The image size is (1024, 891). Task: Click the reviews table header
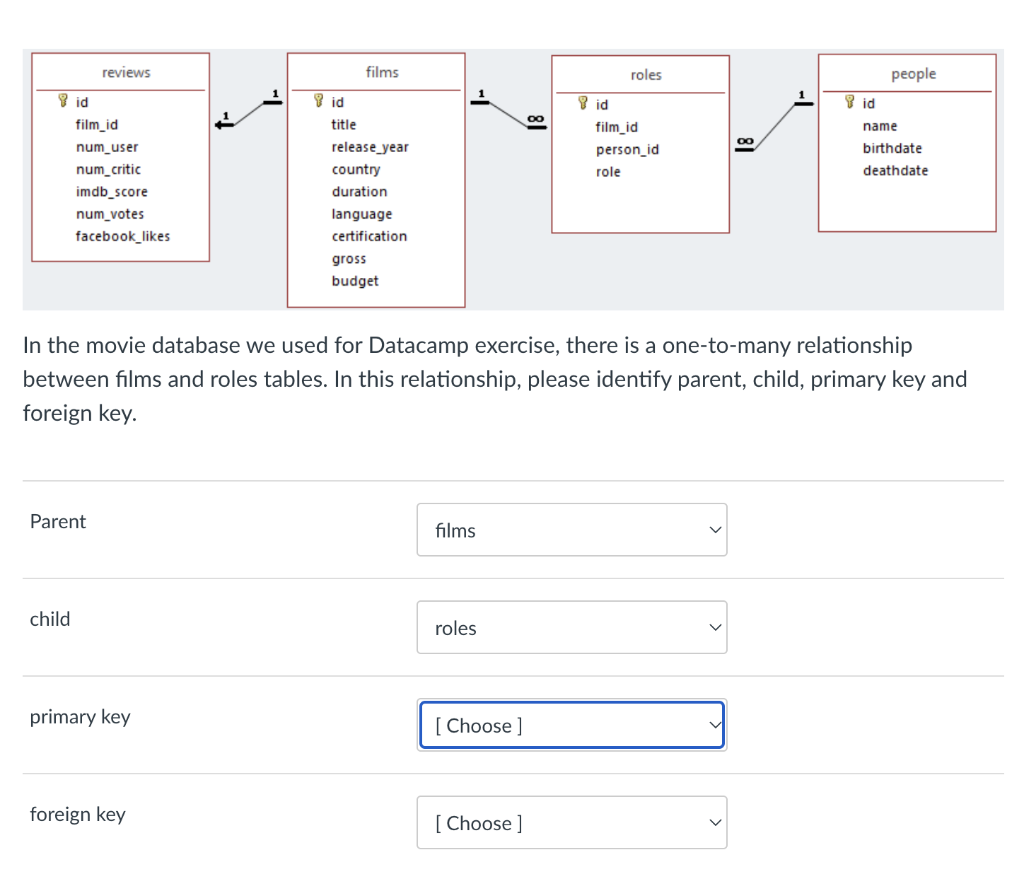[x=124, y=72]
